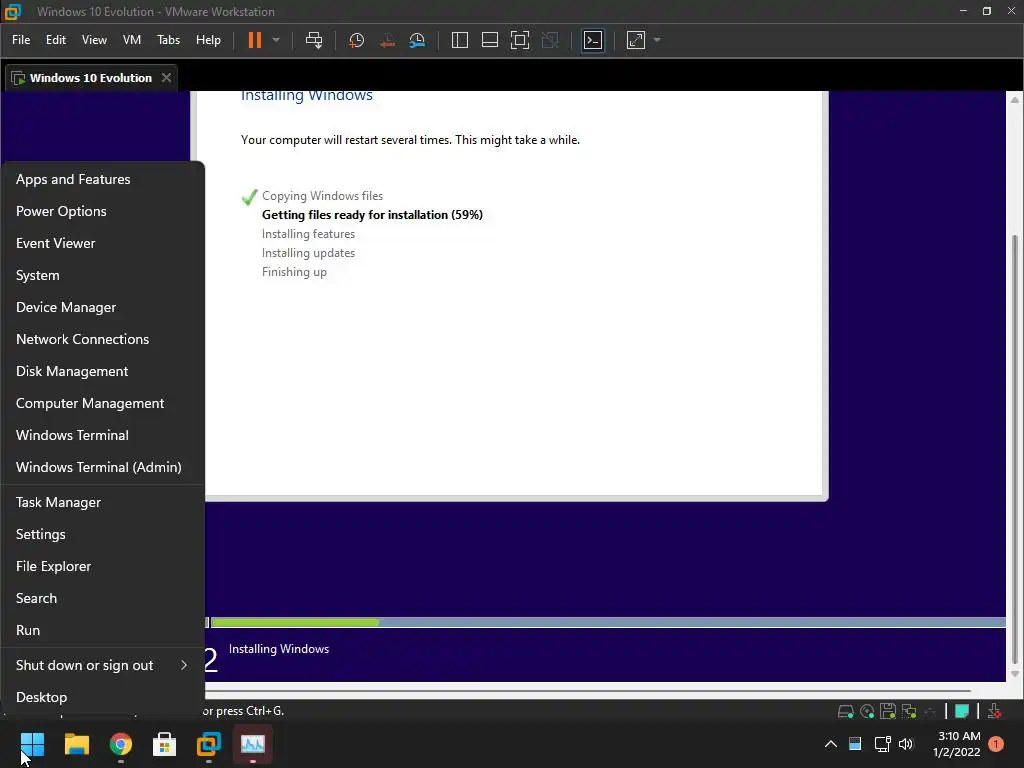
Task: Expand Shut down or sign out submenu
Action: 103,665
